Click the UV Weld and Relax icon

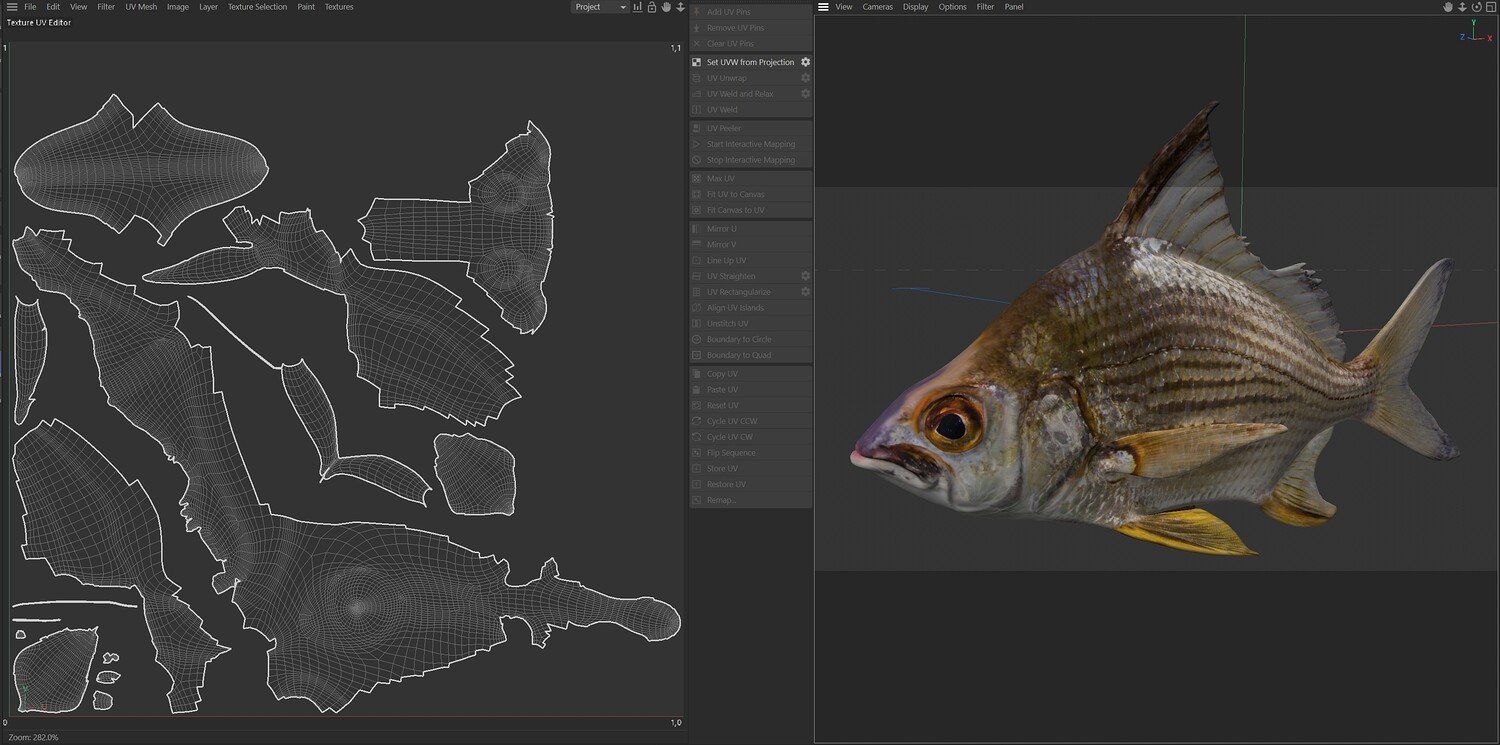pyautogui.click(x=697, y=94)
